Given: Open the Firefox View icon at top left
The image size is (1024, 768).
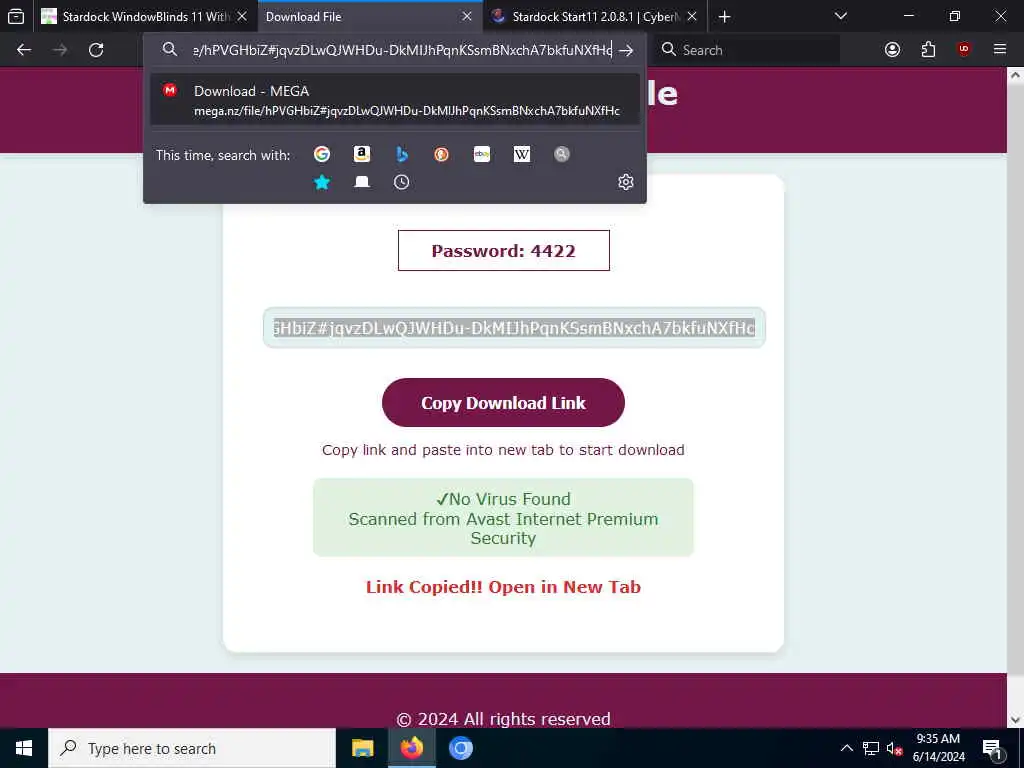Looking at the screenshot, I should [x=16, y=16].
